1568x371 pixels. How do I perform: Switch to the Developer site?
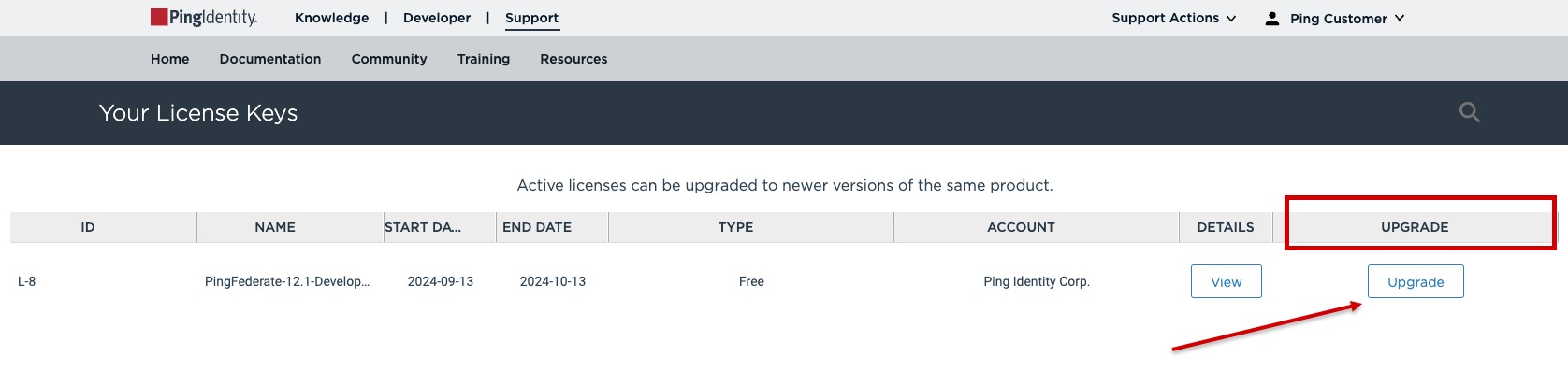pos(437,18)
